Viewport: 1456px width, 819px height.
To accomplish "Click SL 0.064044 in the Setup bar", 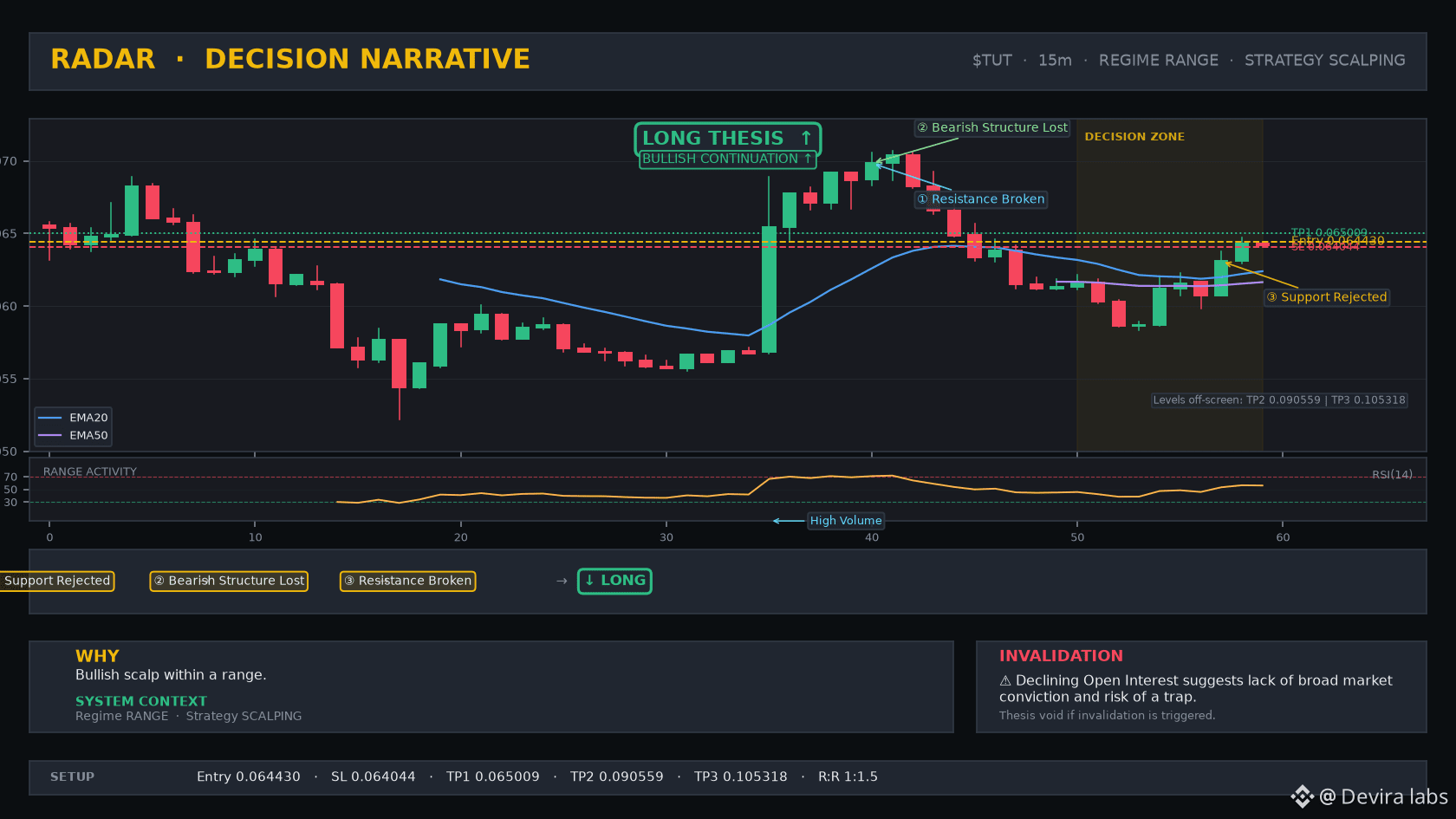I will coord(374,777).
